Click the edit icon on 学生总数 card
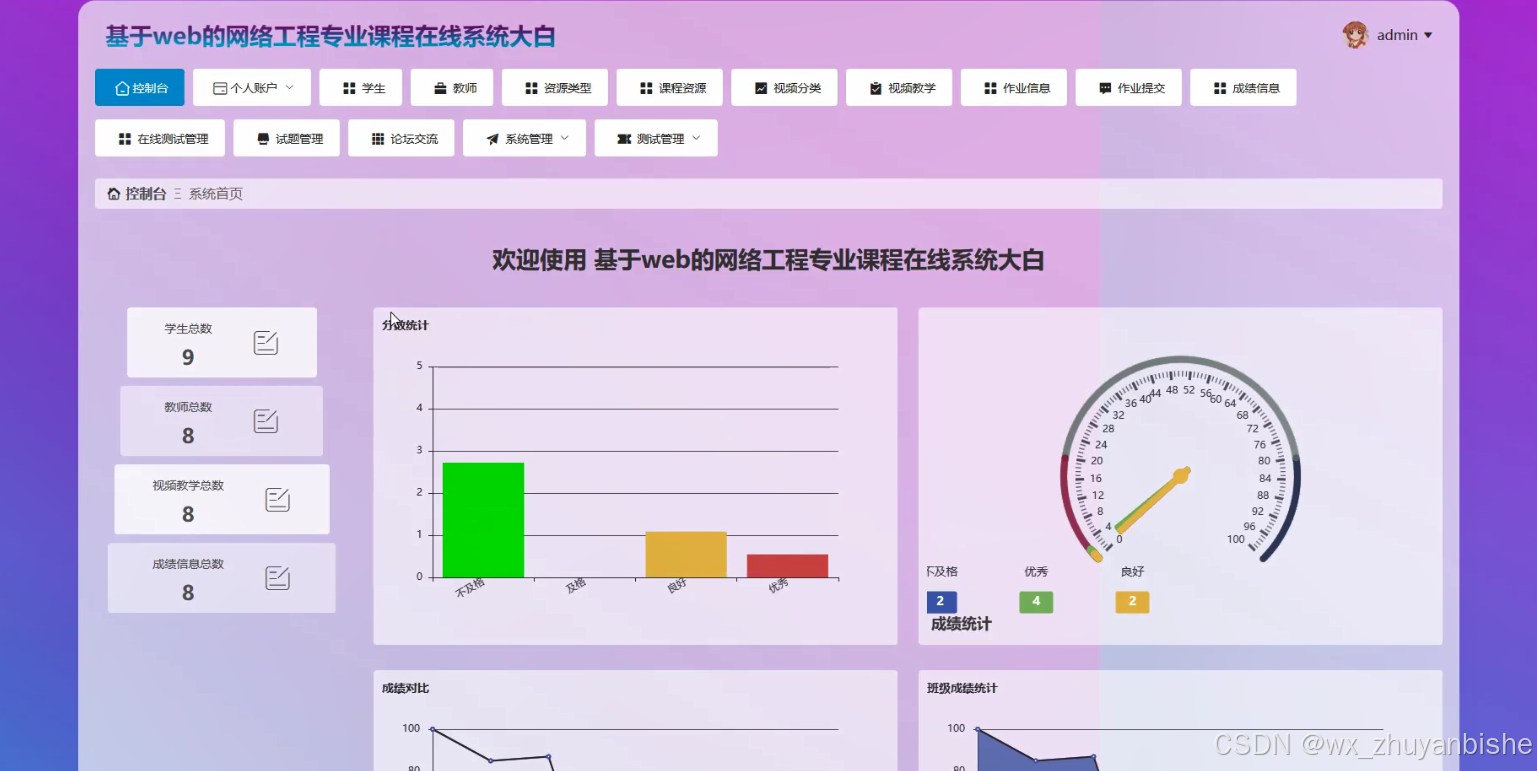The image size is (1537, 771). (265, 341)
